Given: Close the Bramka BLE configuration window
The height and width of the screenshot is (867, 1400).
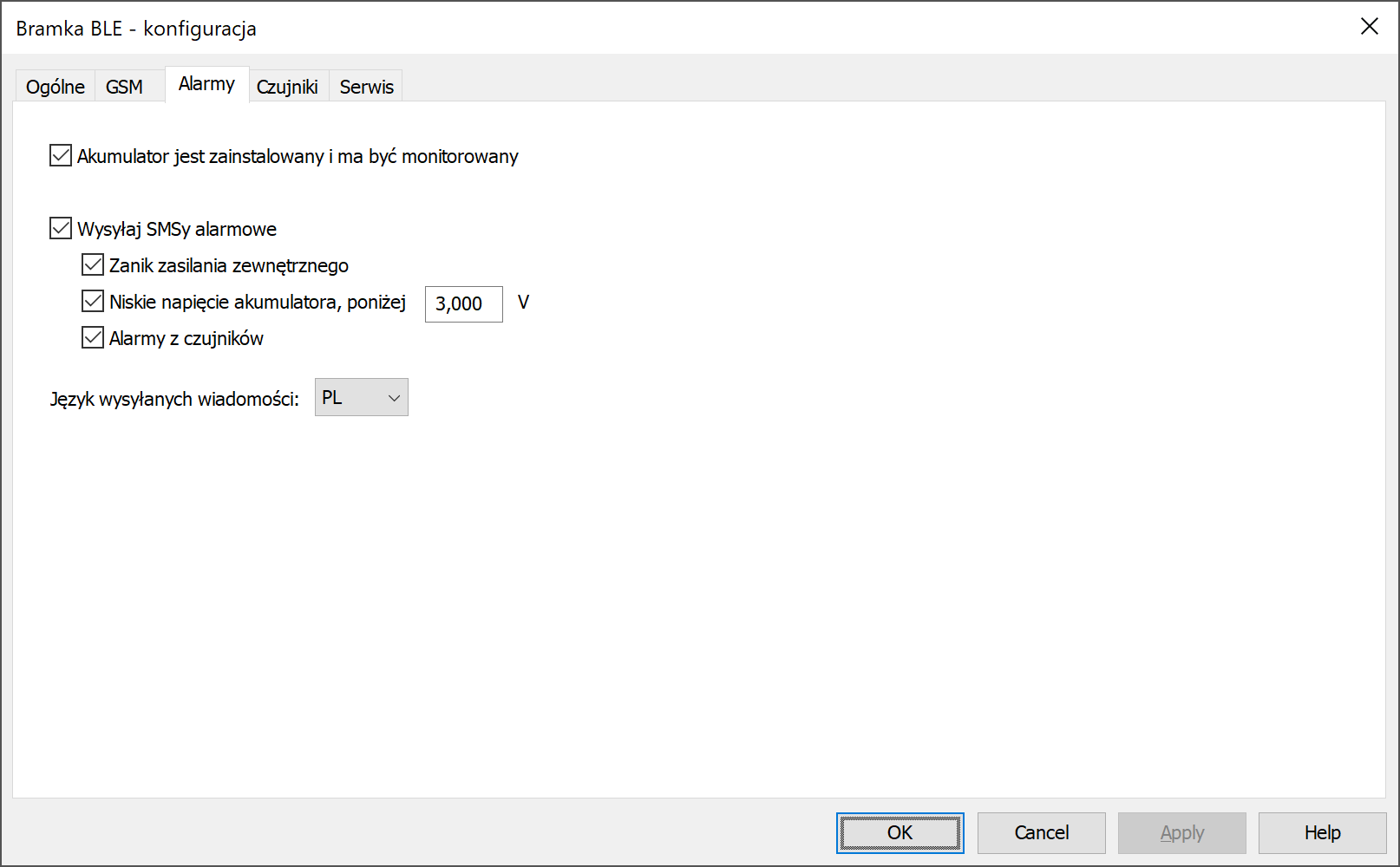Looking at the screenshot, I should click(1370, 27).
